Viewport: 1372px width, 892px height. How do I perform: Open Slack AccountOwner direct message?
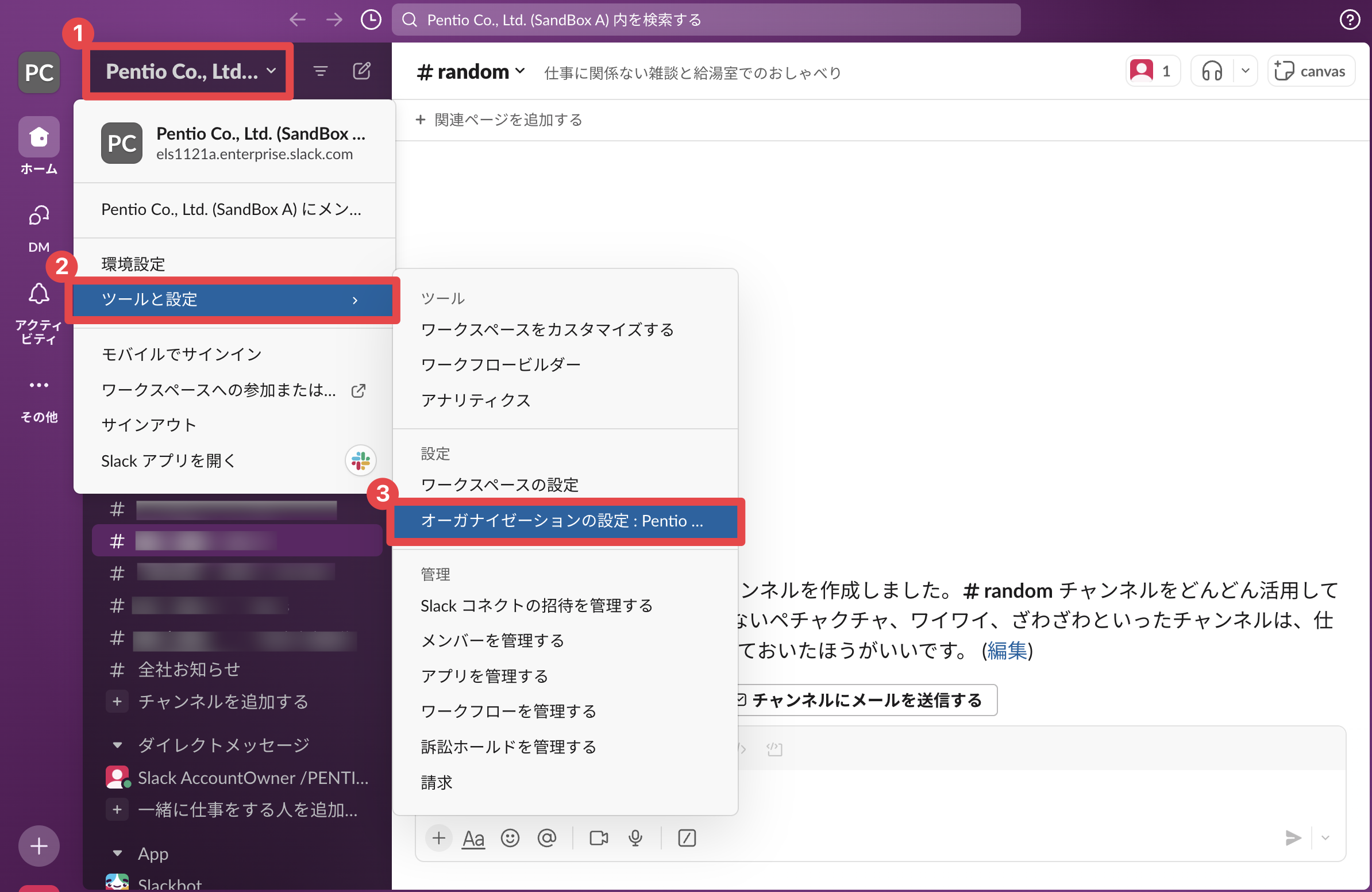pos(236,778)
